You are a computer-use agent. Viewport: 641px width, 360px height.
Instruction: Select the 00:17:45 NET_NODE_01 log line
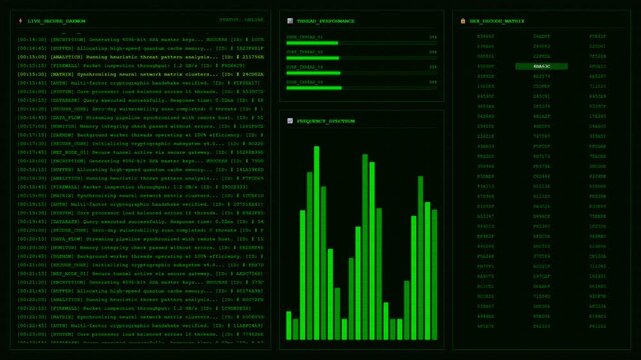click(x=141, y=152)
